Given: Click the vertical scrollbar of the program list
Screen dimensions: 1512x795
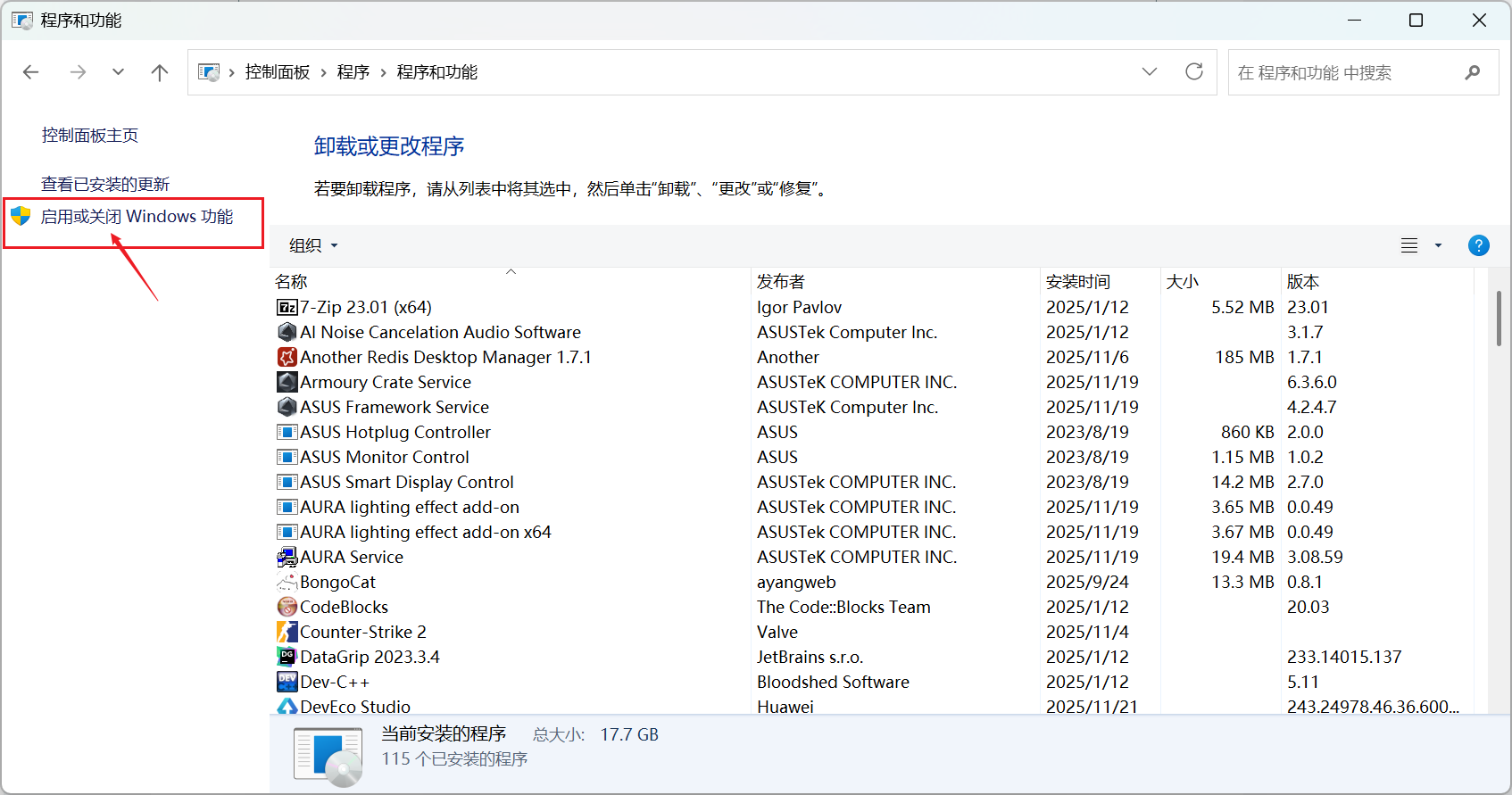Looking at the screenshot, I should click(x=1499, y=319).
